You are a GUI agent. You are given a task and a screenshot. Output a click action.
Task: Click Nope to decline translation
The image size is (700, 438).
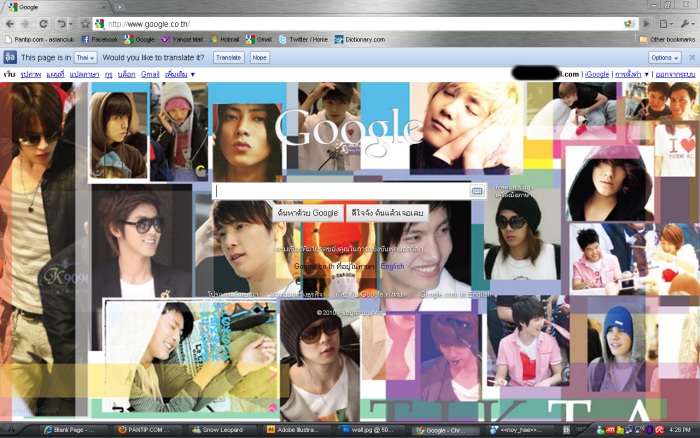pos(259,58)
